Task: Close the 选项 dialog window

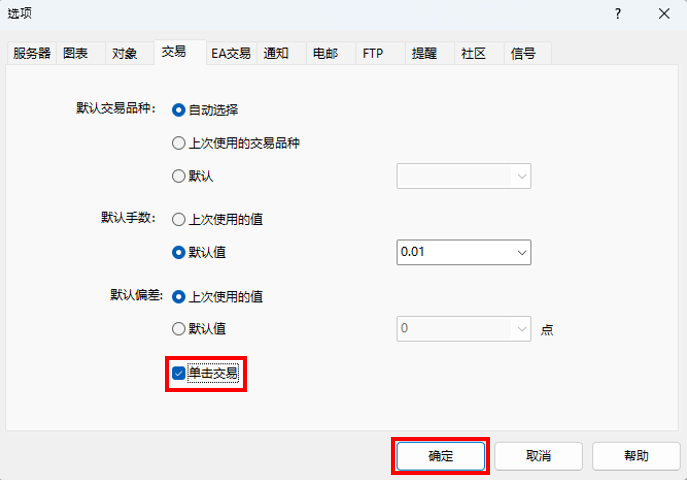Action: coord(664,14)
